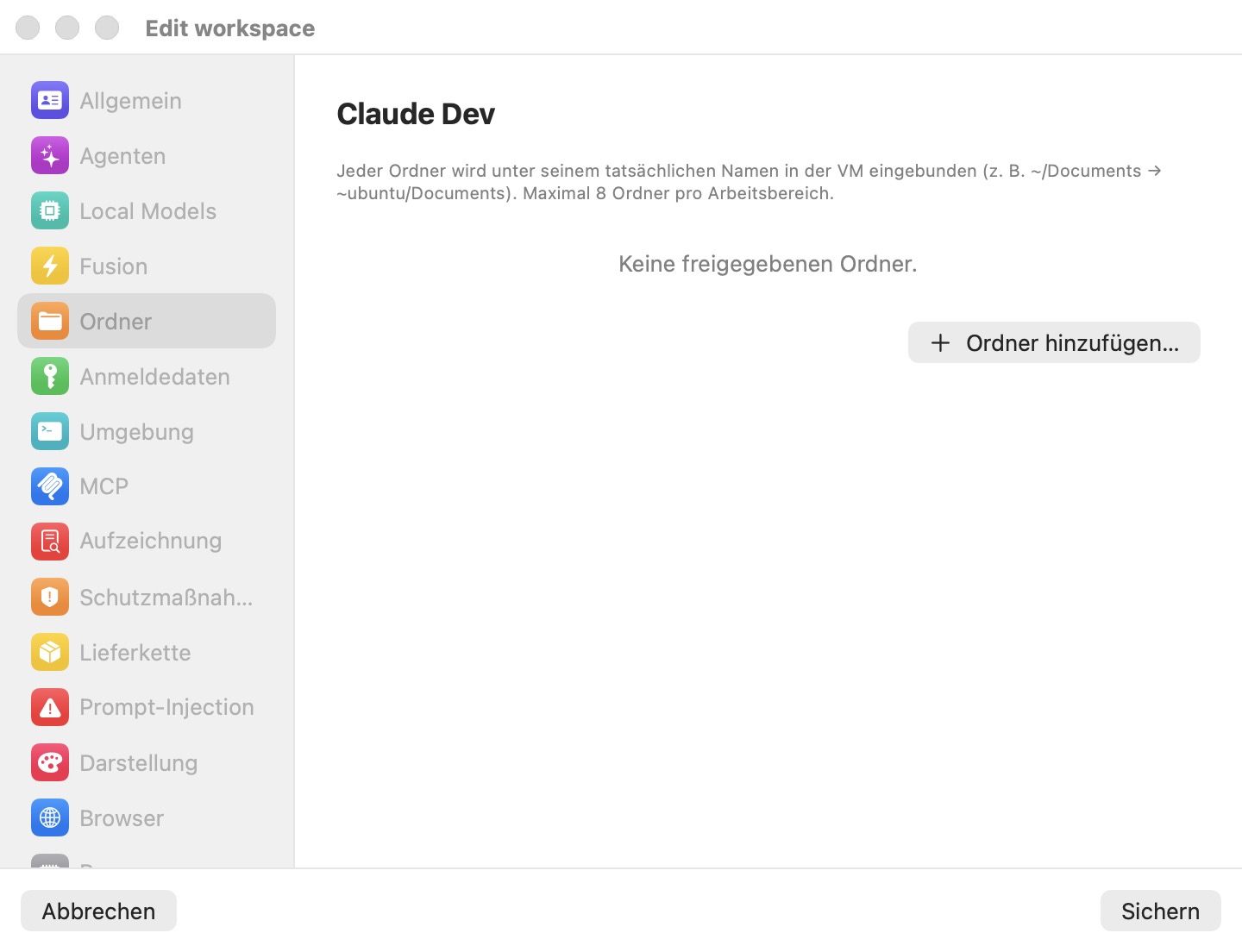Viewport: 1242px width, 952px height.
Task: Open the MCP section
Action: 147,486
